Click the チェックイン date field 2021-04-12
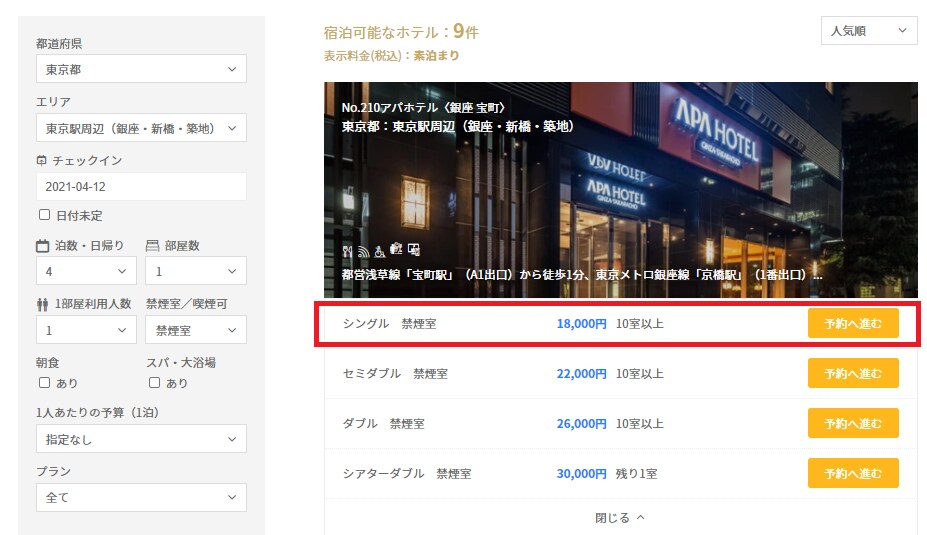The height and width of the screenshot is (535, 927). 141,187
